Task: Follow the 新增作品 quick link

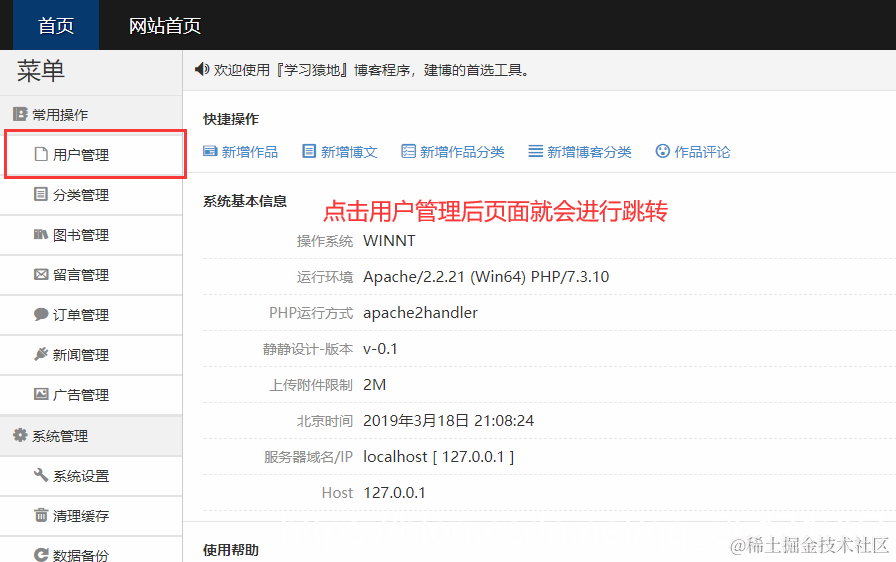Action: click(250, 152)
